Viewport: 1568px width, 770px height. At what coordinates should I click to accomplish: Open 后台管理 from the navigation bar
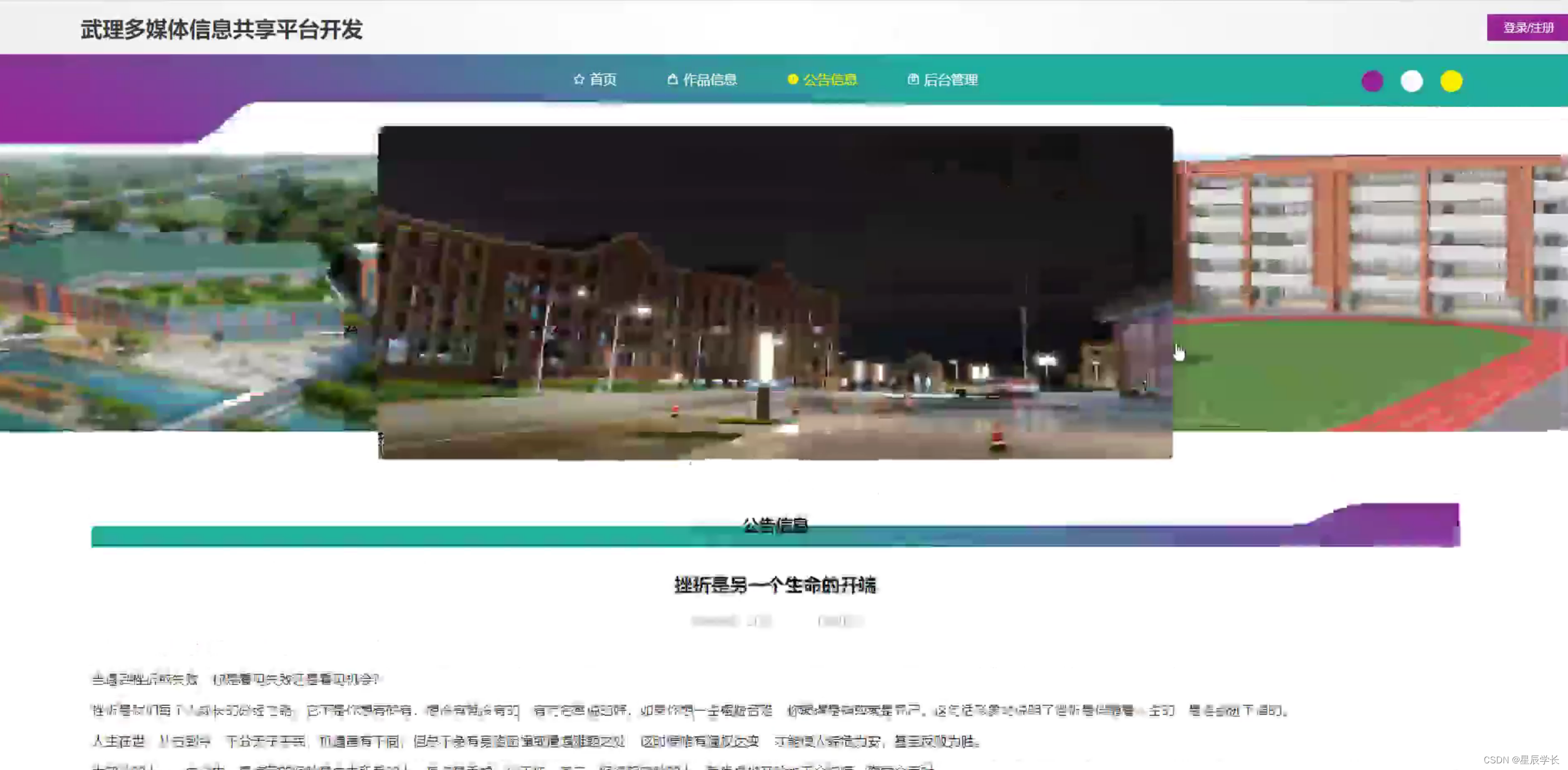click(950, 80)
